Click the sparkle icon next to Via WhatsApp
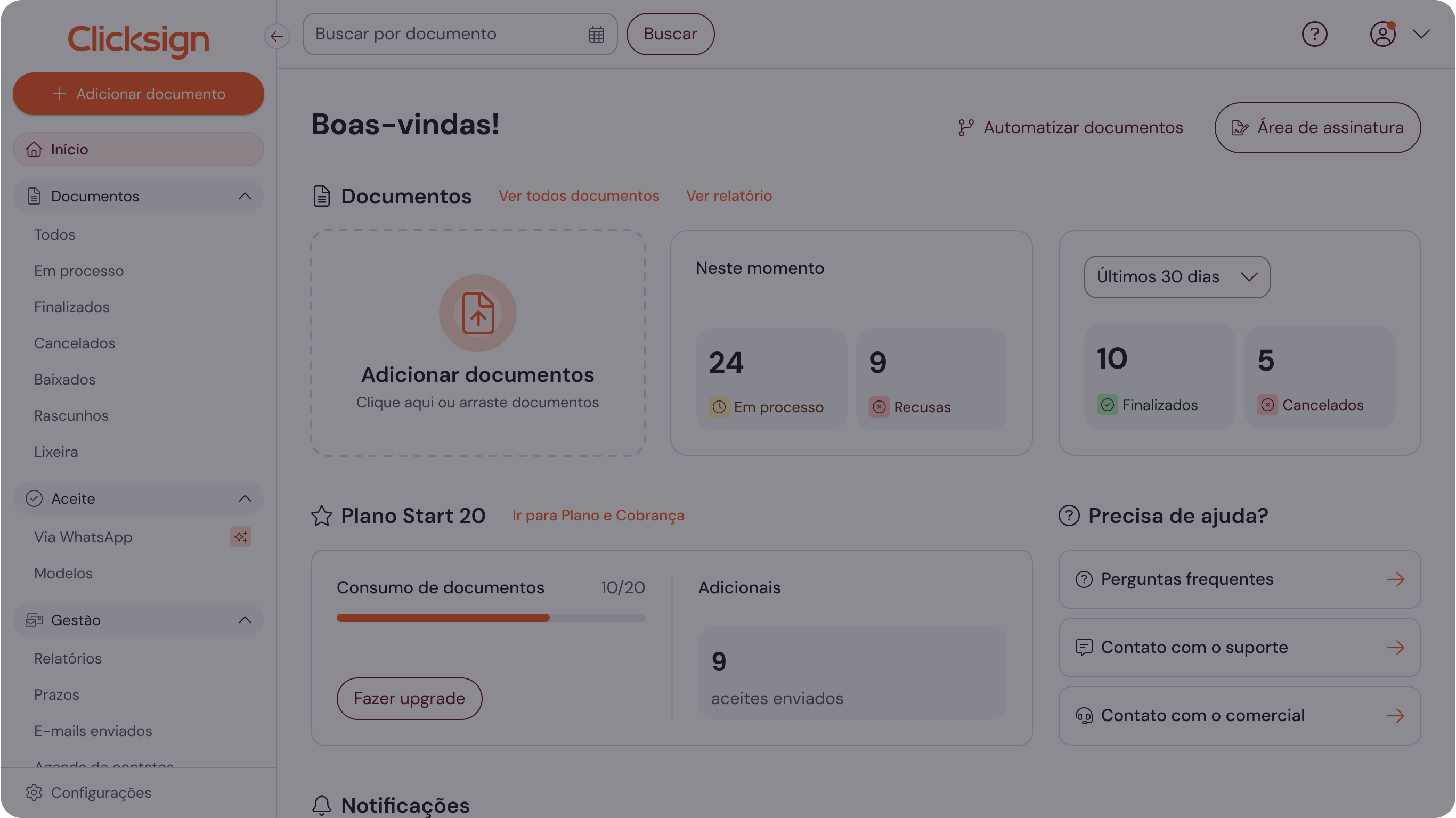Image resolution: width=1456 pixels, height=818 pixels. tap(240, 537)
